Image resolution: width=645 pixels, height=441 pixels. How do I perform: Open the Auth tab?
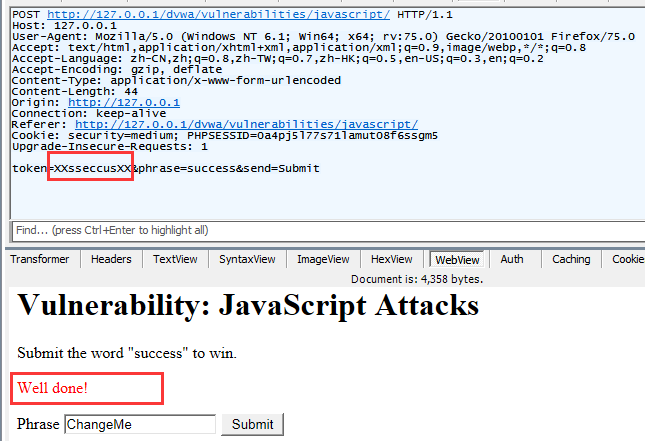[x=512, y=260]
